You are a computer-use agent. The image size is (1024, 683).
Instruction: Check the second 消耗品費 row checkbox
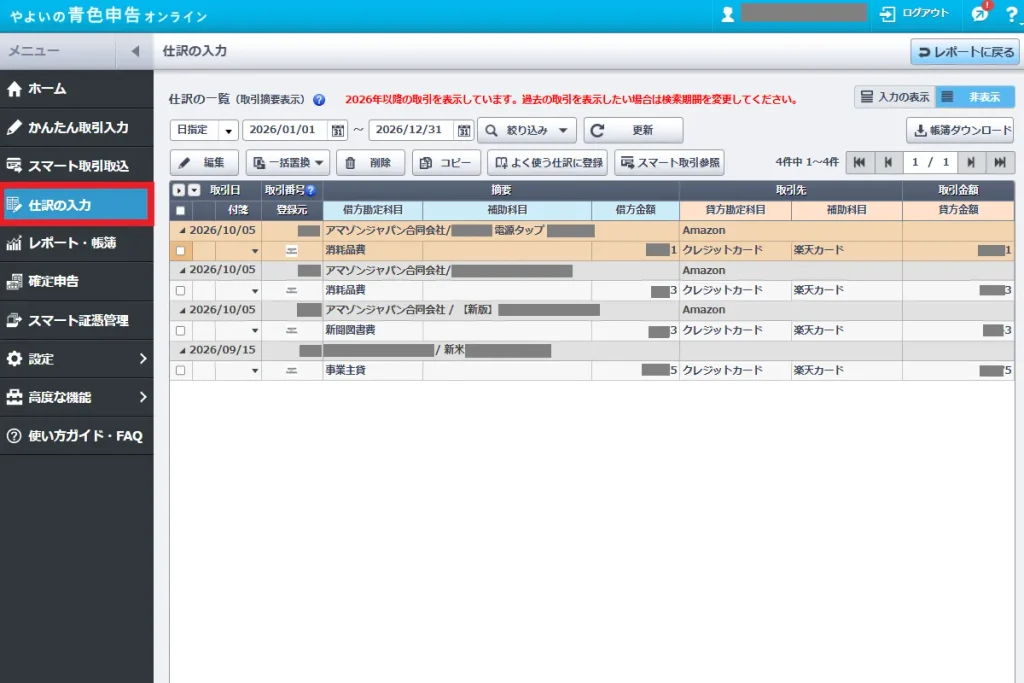(x=180, y=291)
